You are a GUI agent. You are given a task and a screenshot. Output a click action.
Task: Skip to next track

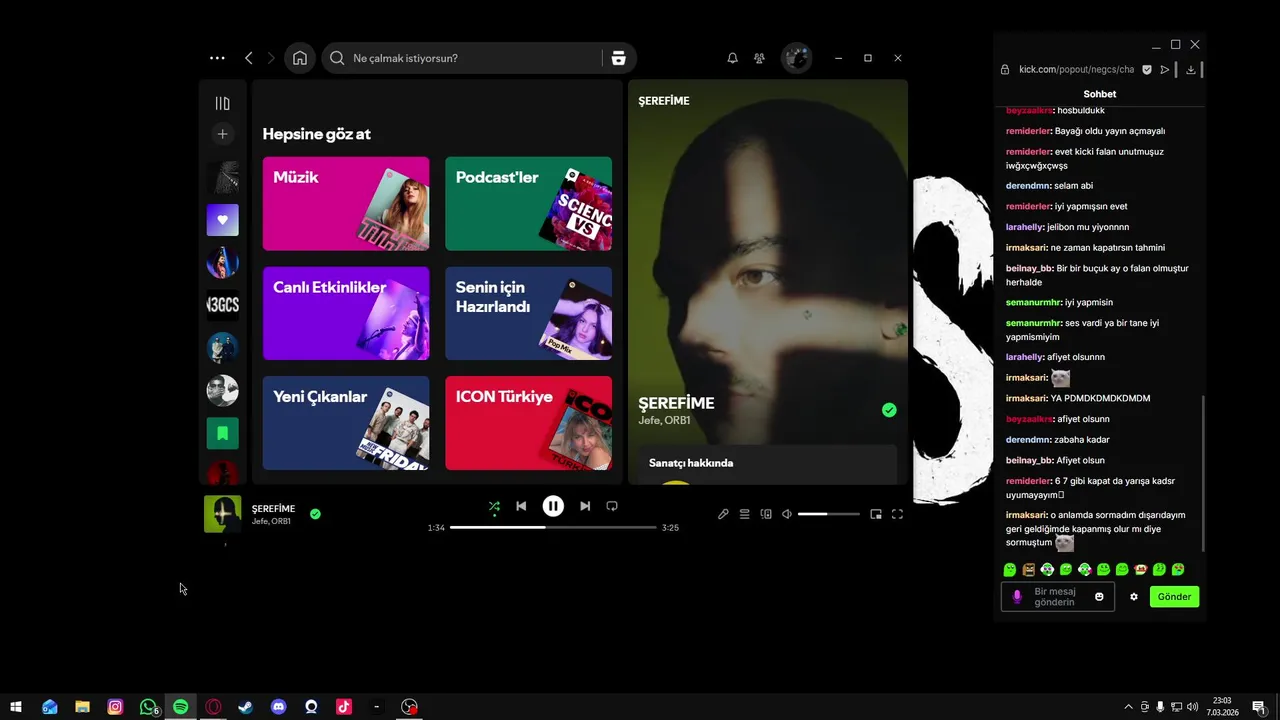(x=585, y=506)
